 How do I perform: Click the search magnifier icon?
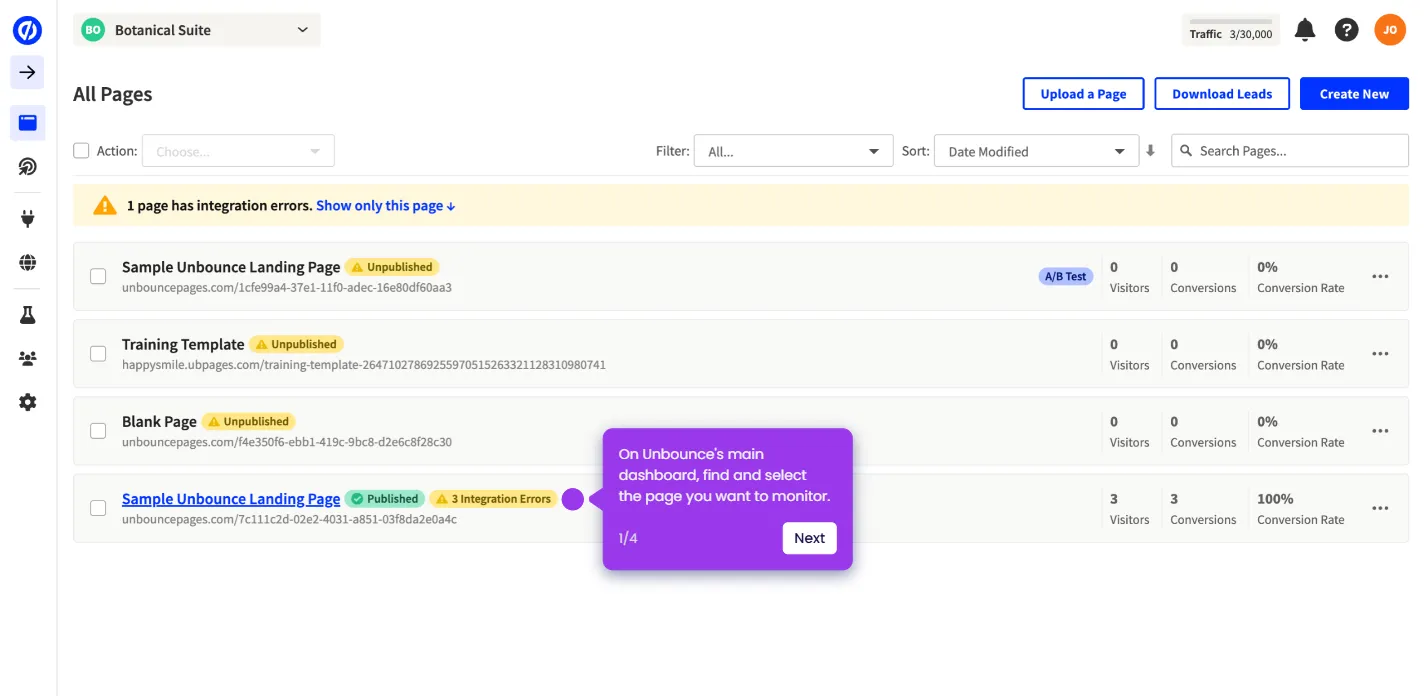(x=1186, y=151)
